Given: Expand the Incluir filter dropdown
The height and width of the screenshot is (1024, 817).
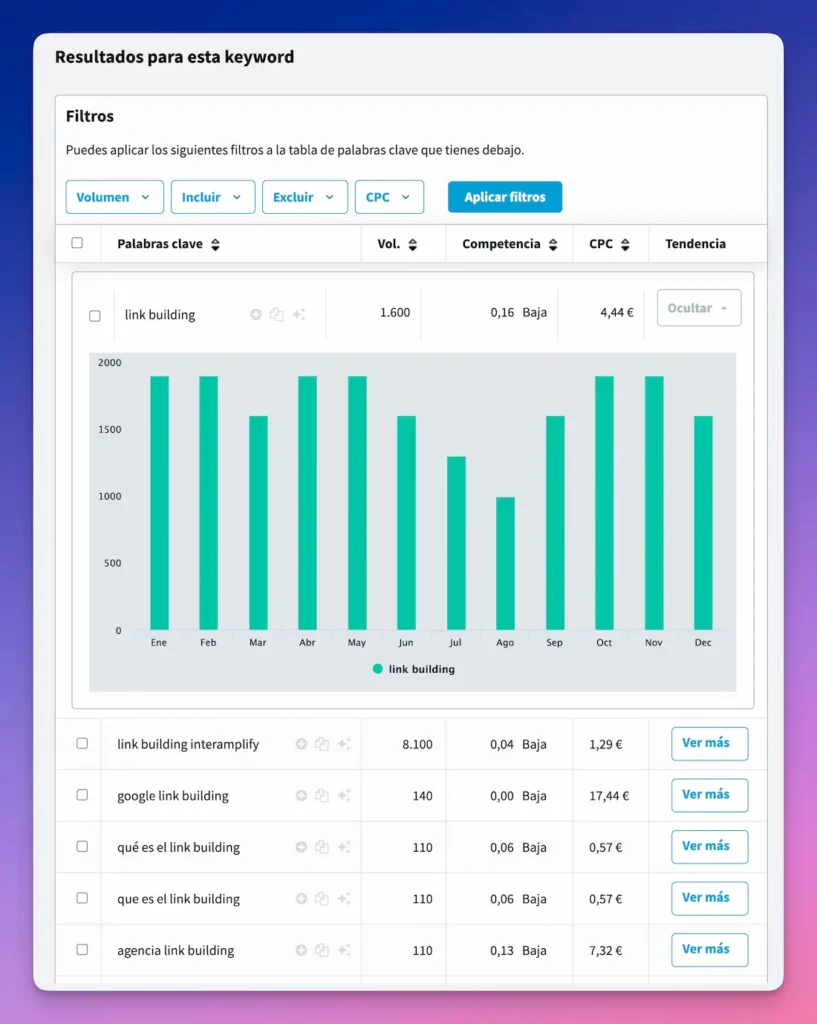Looking at the screenshot, I should click(x=212, y=197).
